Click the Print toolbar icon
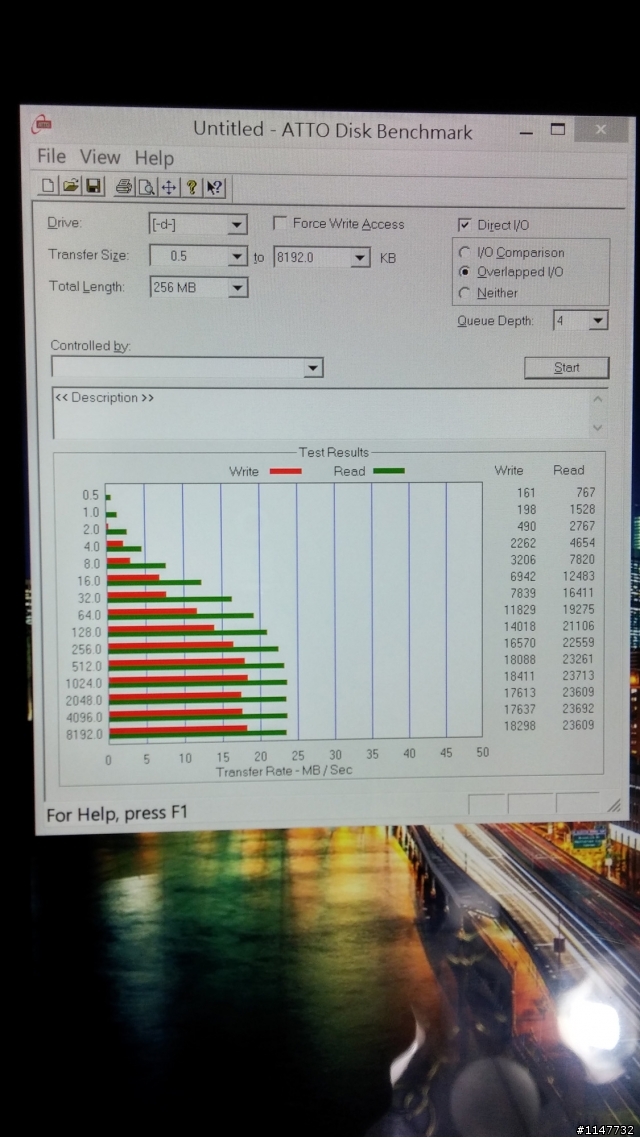This screenshot has width=640, height=1138. (124, 187)
